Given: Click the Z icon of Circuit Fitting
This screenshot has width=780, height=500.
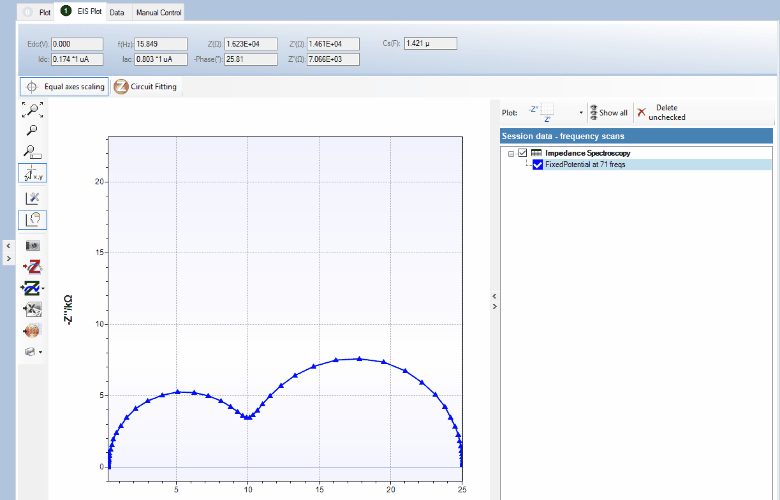Looking at the screenshot, I should point(121,87).
